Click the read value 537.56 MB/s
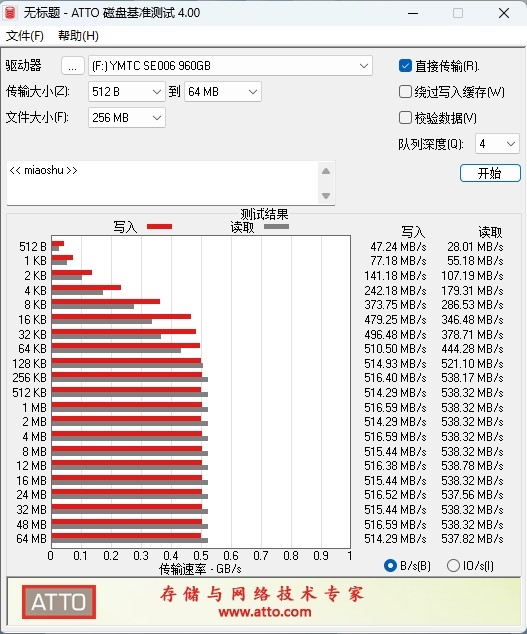527x634 pixels. (472, 495)
